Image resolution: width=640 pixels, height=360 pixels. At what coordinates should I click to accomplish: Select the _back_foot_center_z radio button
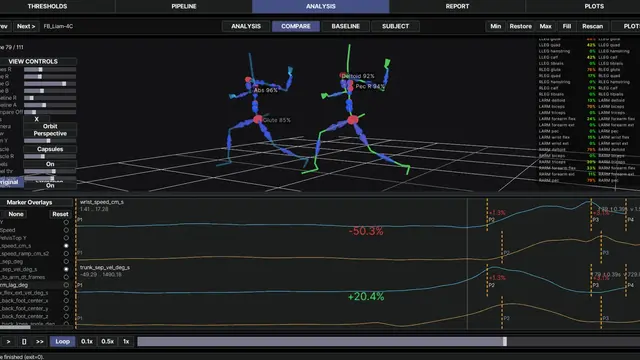point(66,316)
